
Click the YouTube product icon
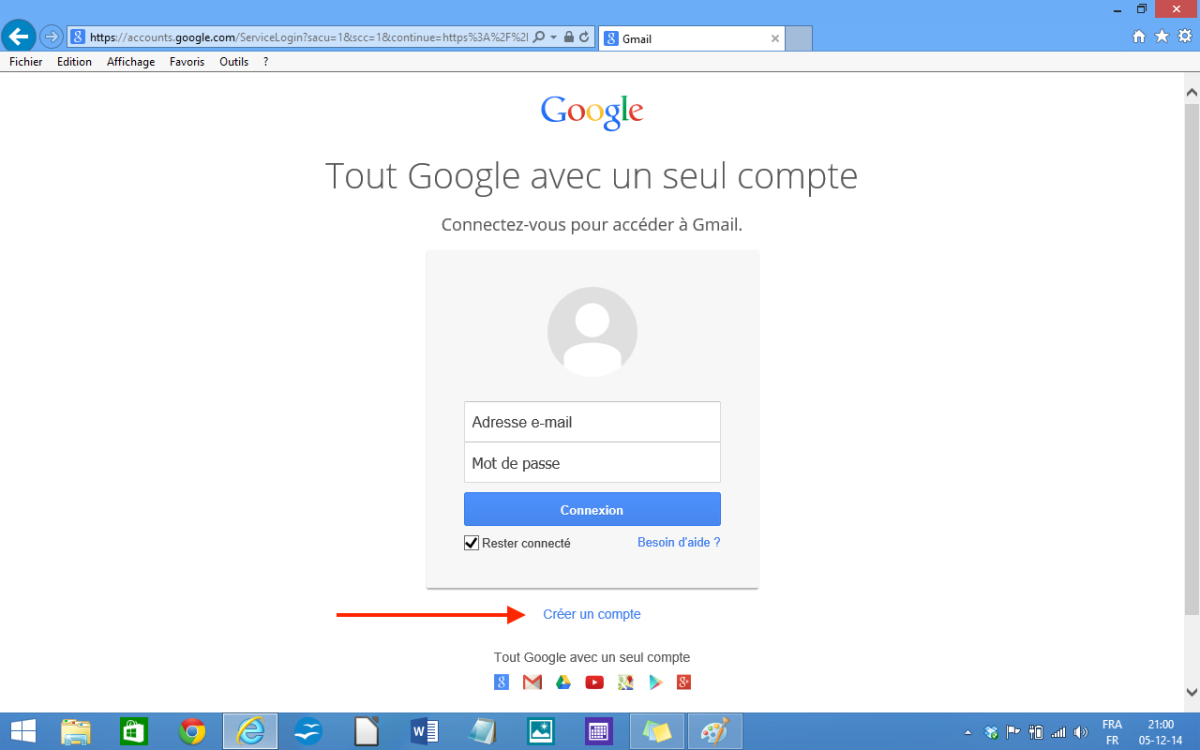[x=595, y=682]
